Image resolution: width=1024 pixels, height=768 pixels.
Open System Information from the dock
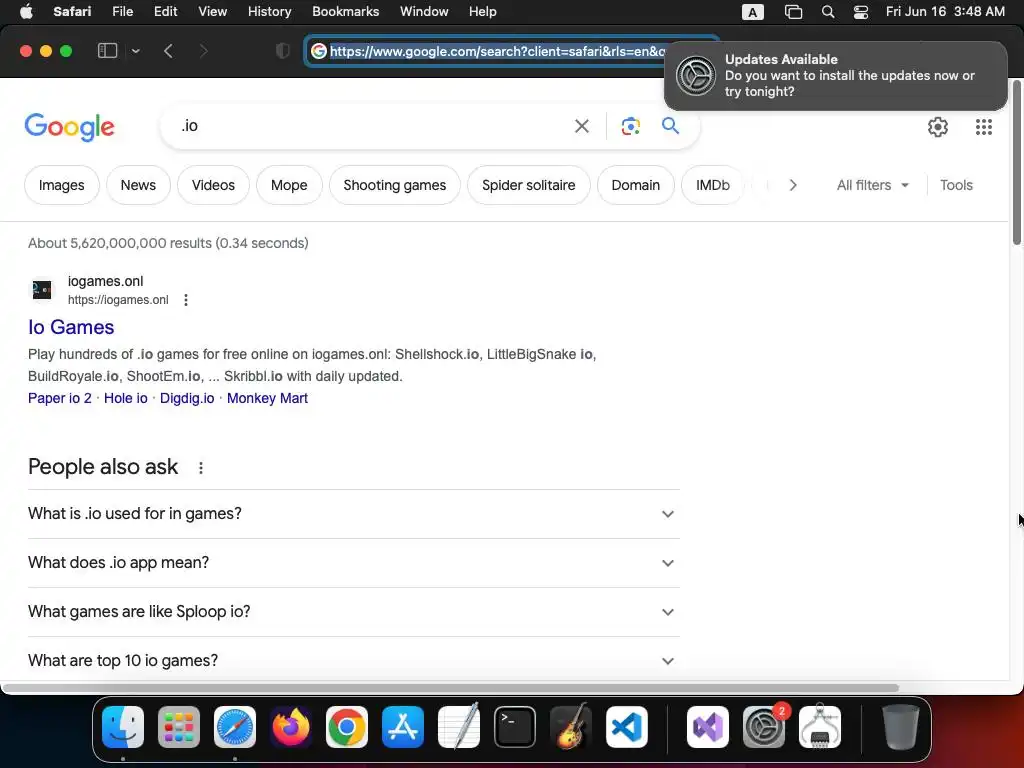(820, 727)
